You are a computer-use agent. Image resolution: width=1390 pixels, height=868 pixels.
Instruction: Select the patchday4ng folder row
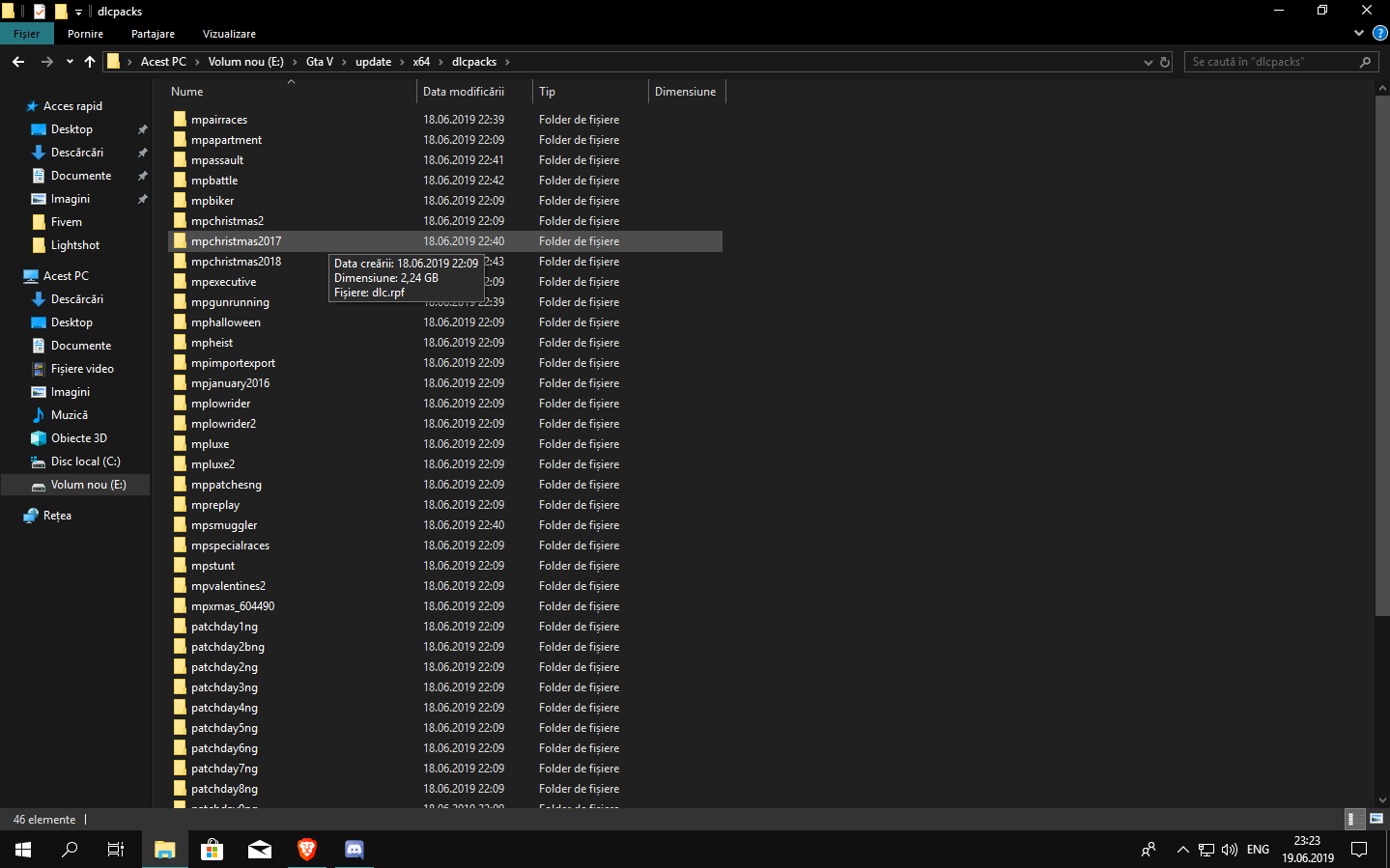445,708
